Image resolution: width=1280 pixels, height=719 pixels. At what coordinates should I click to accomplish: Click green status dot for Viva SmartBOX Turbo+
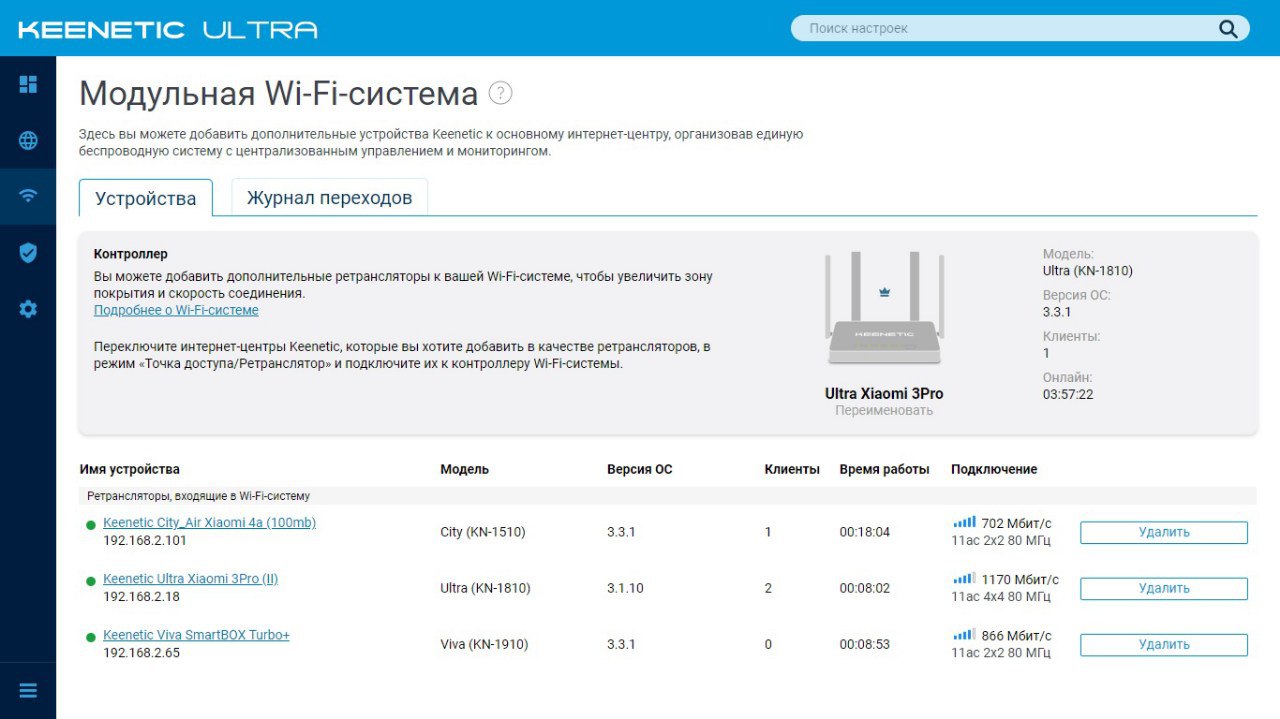click(91, 636)
